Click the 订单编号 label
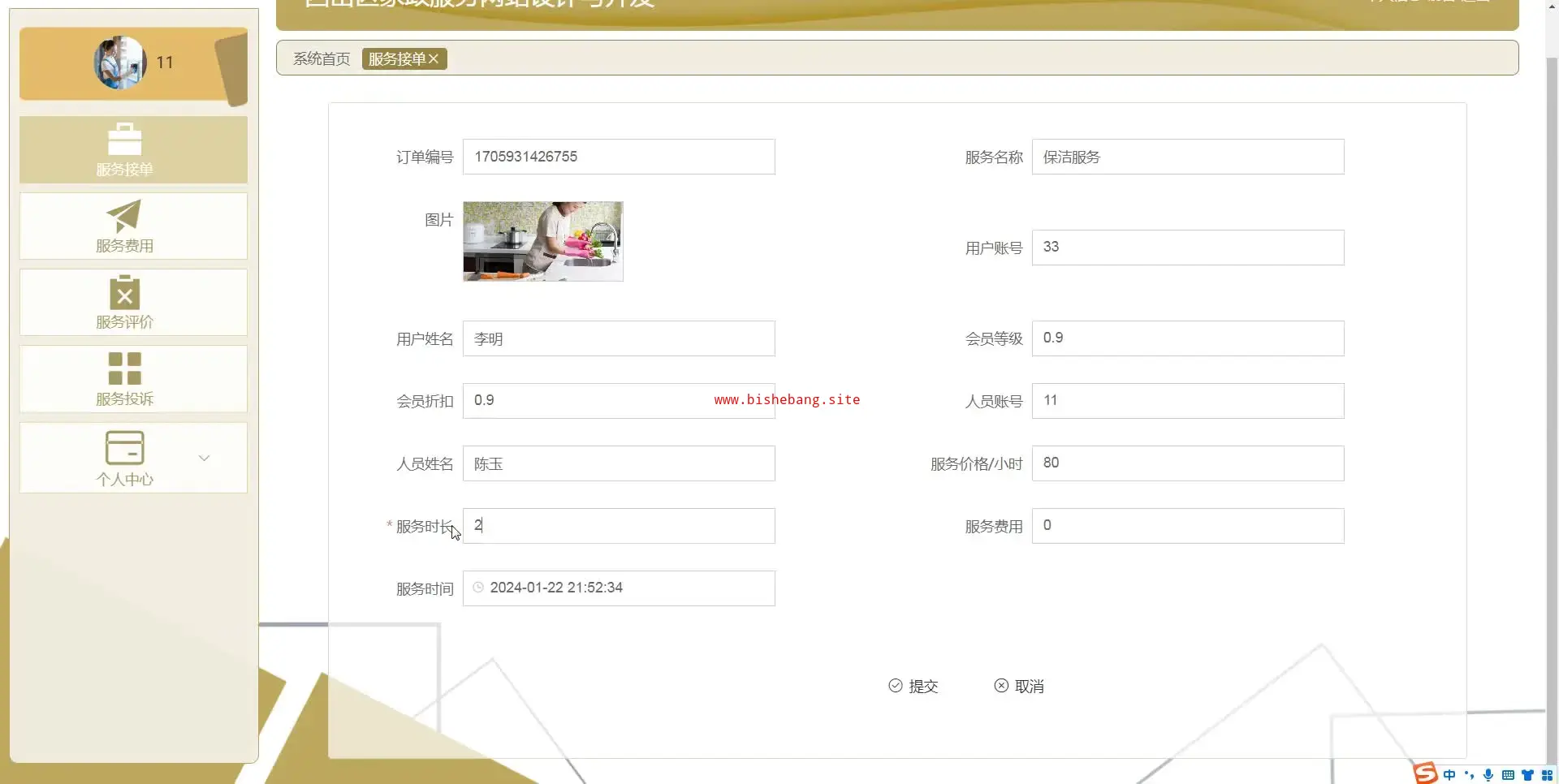This screenshot has height=784, width=1559. [x=425, y=157]
